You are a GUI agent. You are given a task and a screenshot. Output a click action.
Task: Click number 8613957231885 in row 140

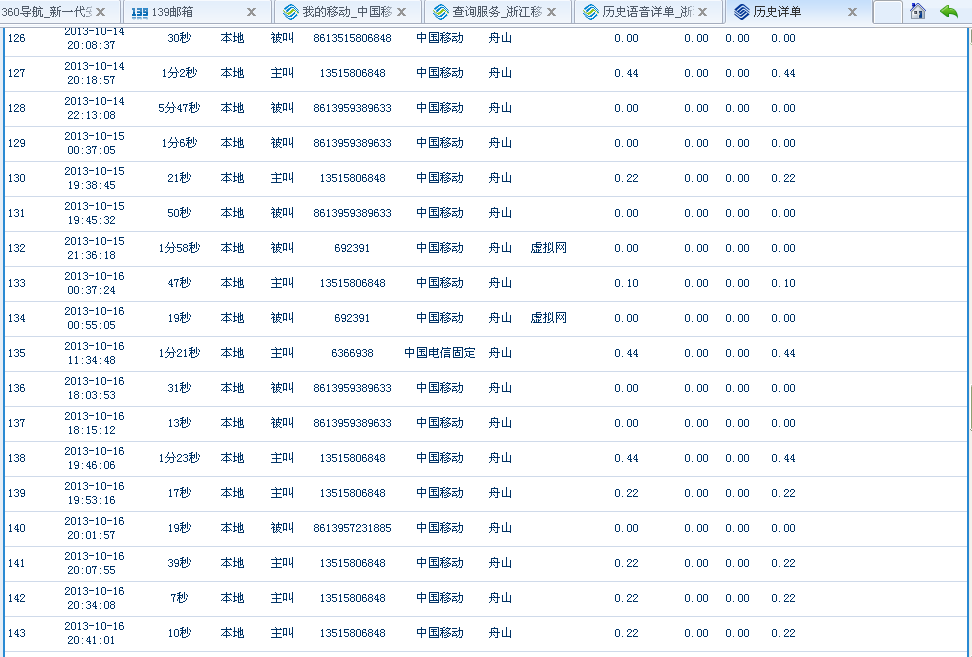[352, 528]
